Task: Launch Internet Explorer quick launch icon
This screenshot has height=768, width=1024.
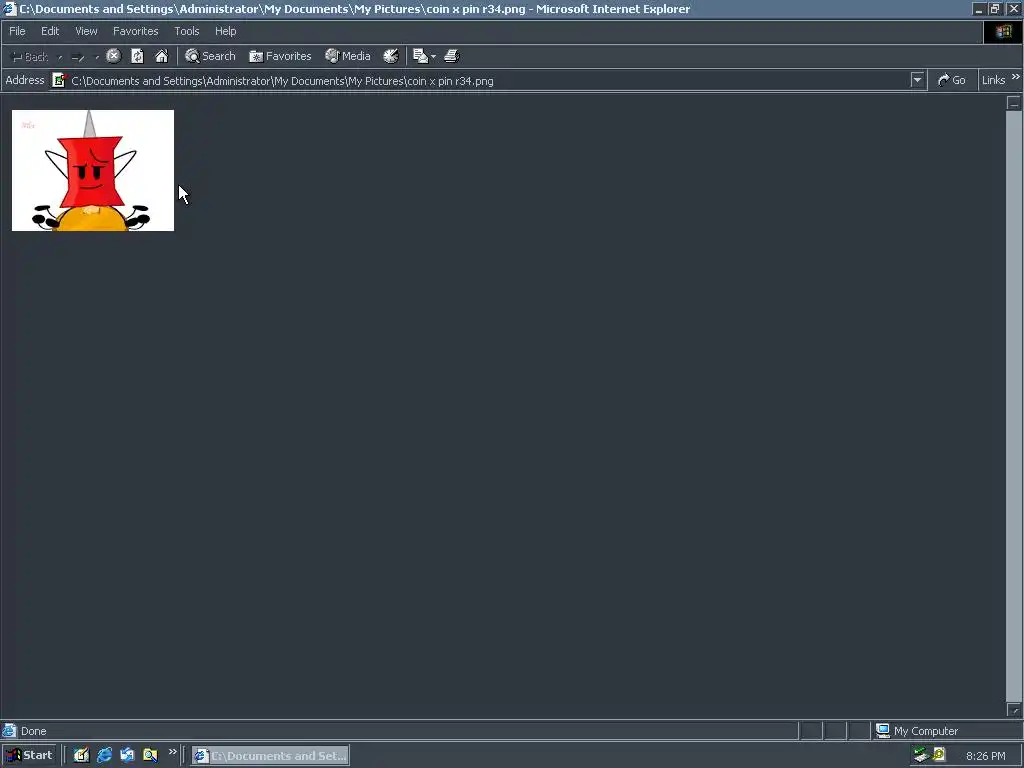Action: click(104, 756)
